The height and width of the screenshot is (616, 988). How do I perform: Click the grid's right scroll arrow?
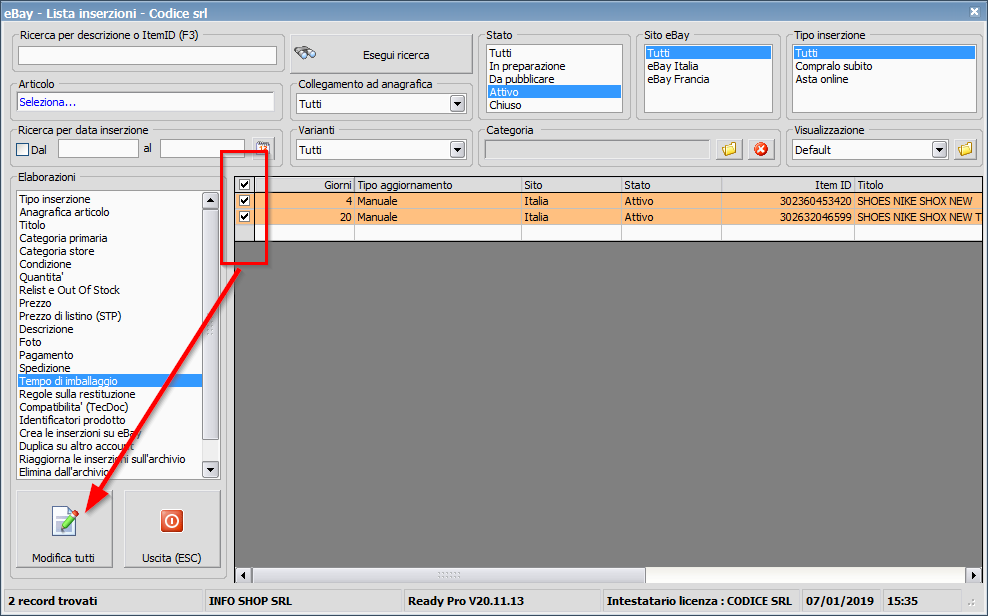tap(974, 574)
